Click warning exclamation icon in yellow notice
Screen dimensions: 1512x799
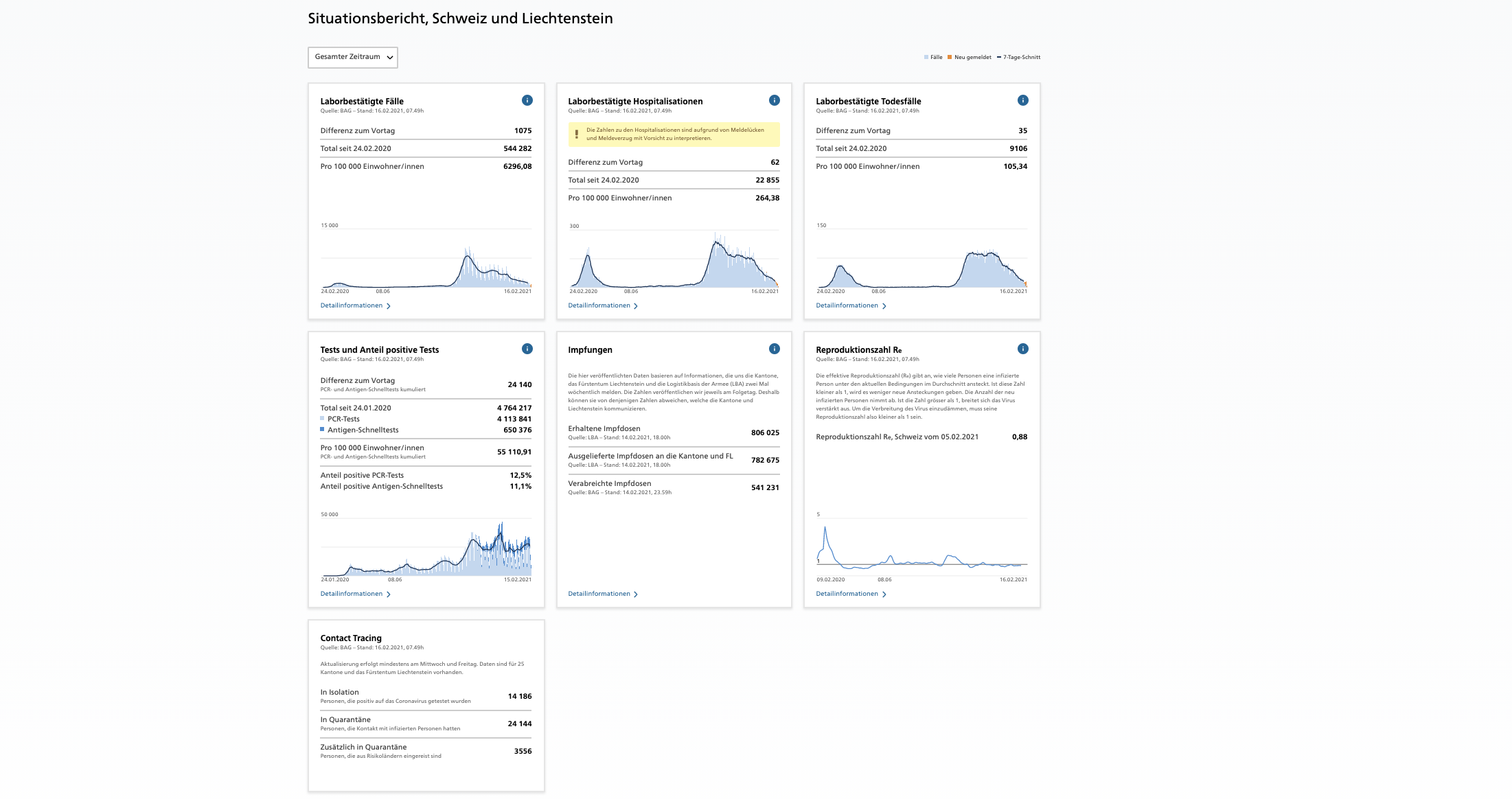tap(577, 134)
